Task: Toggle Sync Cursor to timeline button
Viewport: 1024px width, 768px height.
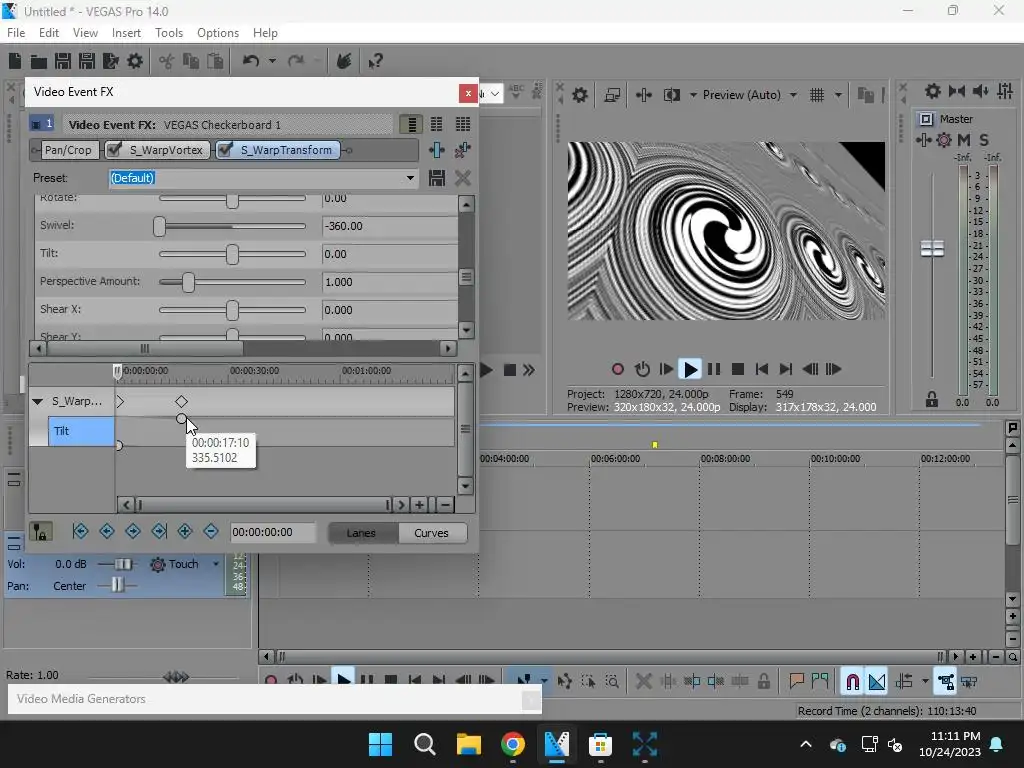Action: click(41, 532)
